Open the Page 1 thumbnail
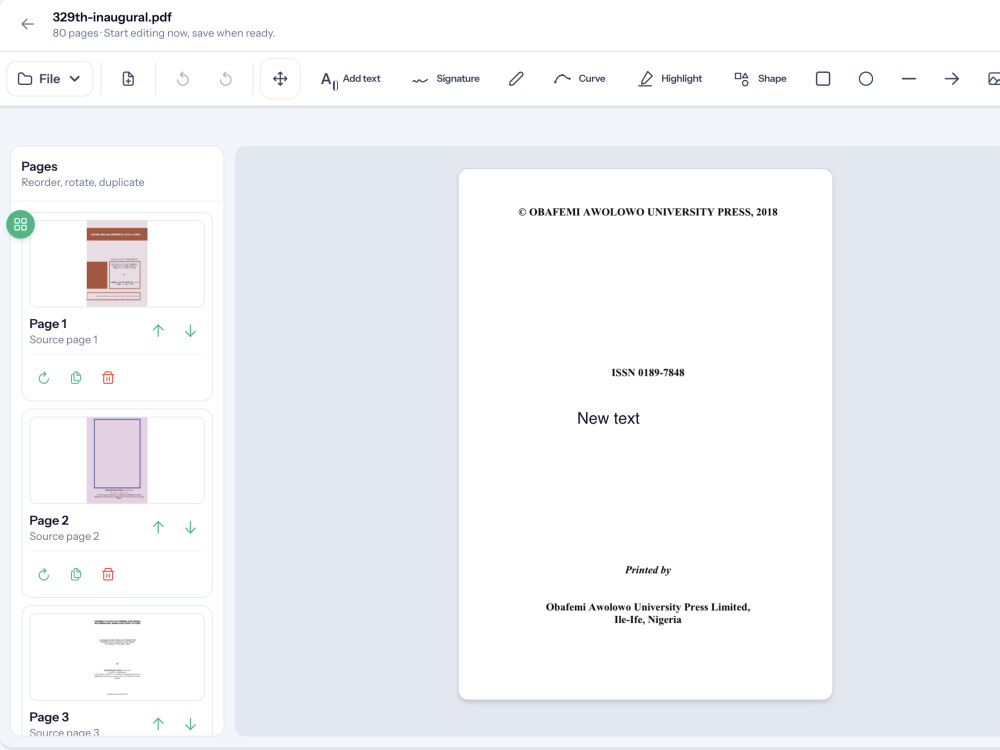Image resolution: width=1000 pixels, height=750 pixels. 117,264
